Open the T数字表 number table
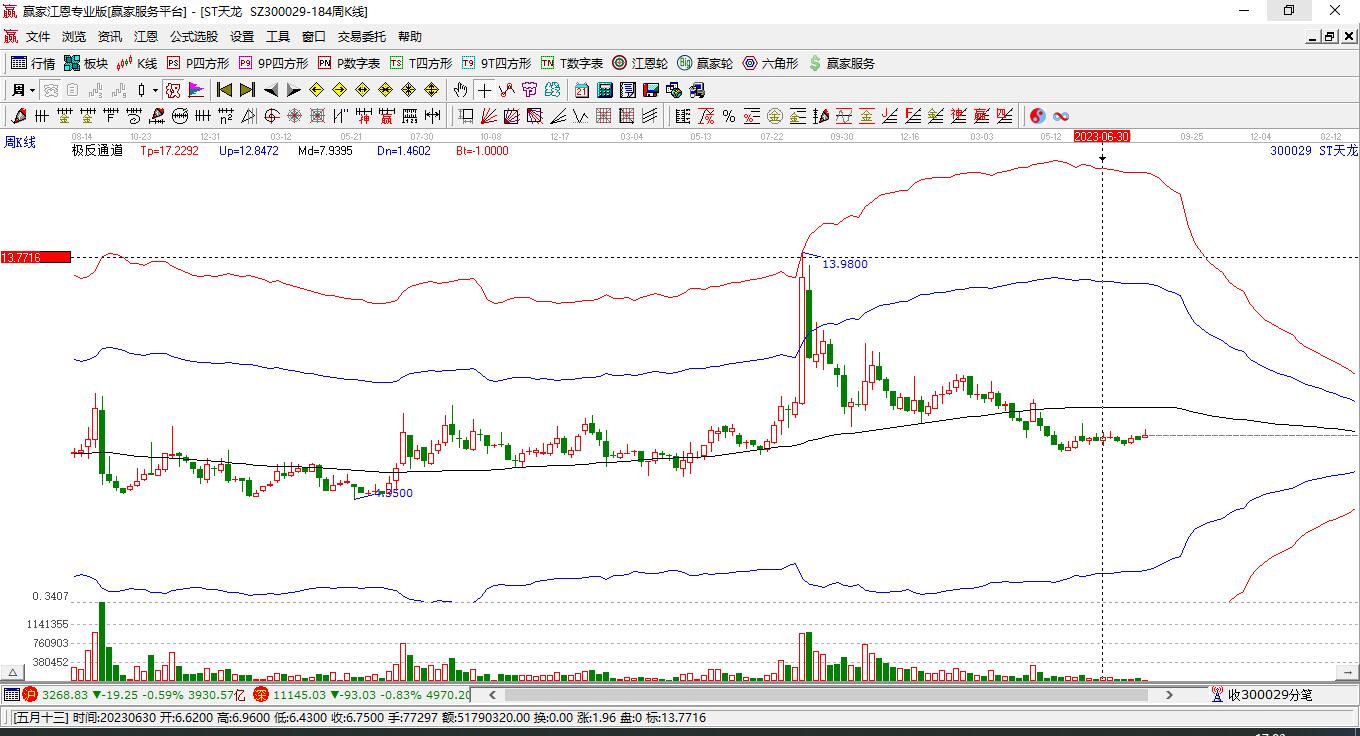 pos(572,63)
